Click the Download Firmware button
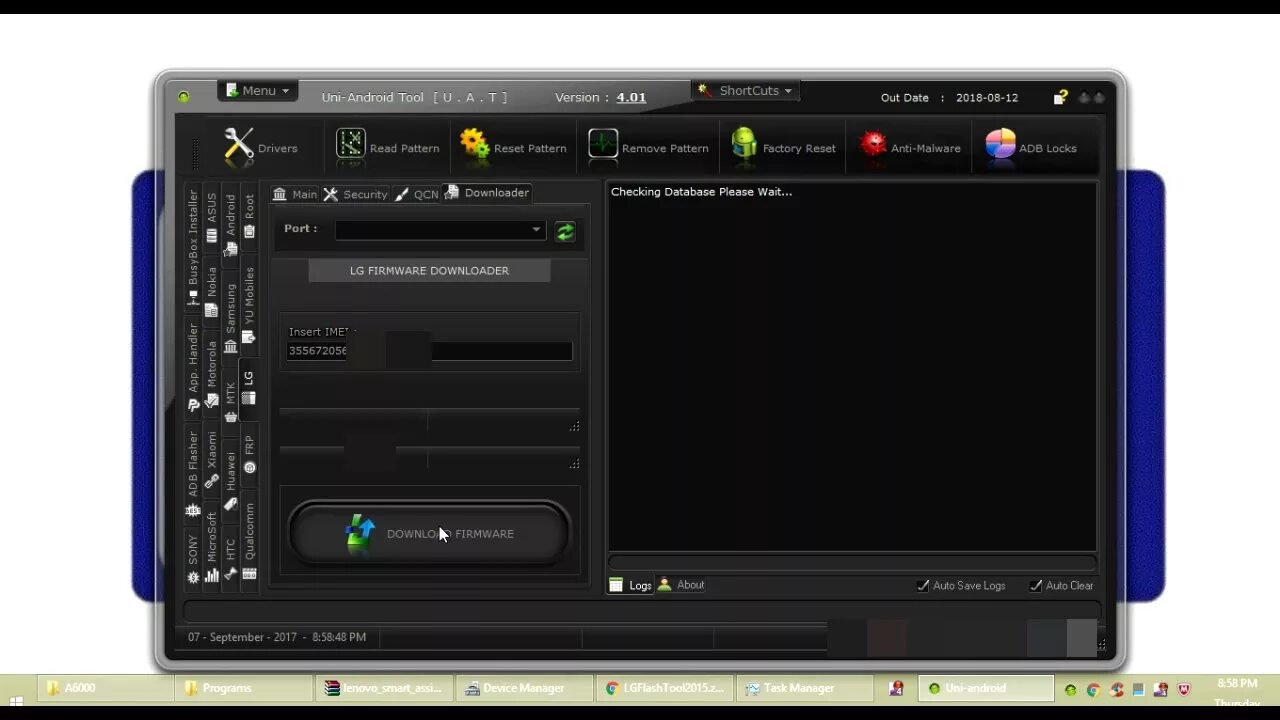Image resolution: width=1280 pixels, height=720 pixels. click(430, 533)
